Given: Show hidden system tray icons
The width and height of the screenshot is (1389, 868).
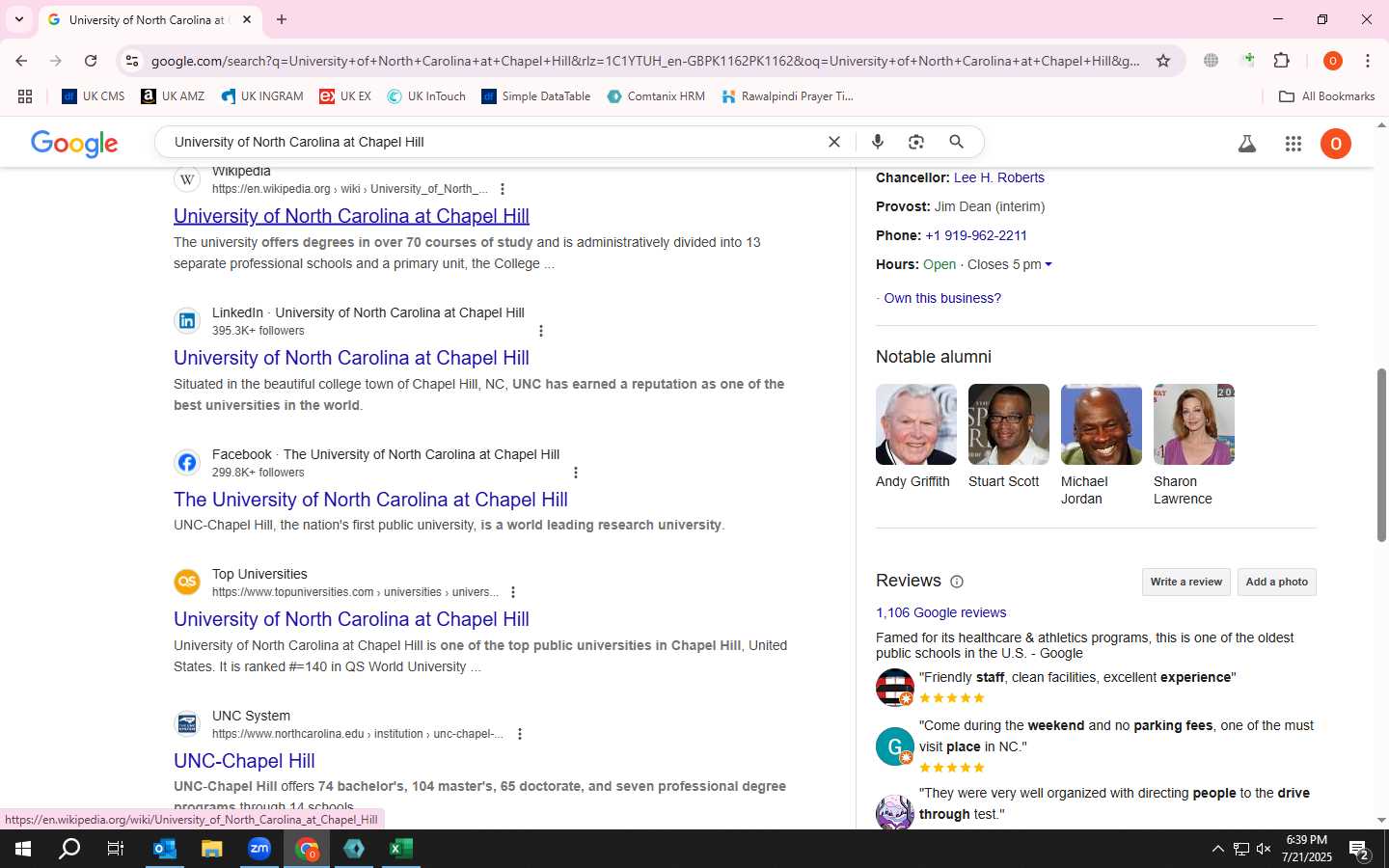Looking at the screenshot, I should pyautogui.click(x=1217, y=849).
